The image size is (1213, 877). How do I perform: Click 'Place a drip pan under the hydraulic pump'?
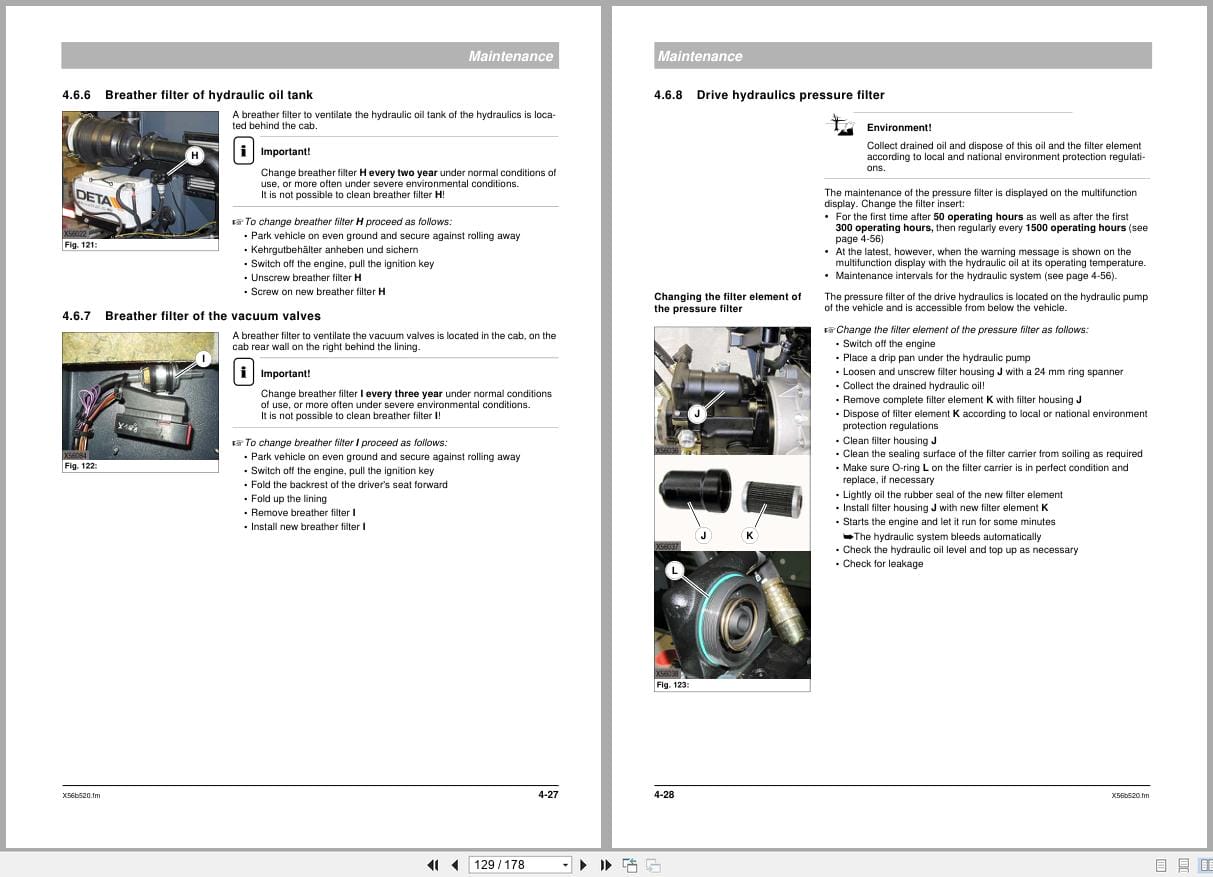click(936, 358)
